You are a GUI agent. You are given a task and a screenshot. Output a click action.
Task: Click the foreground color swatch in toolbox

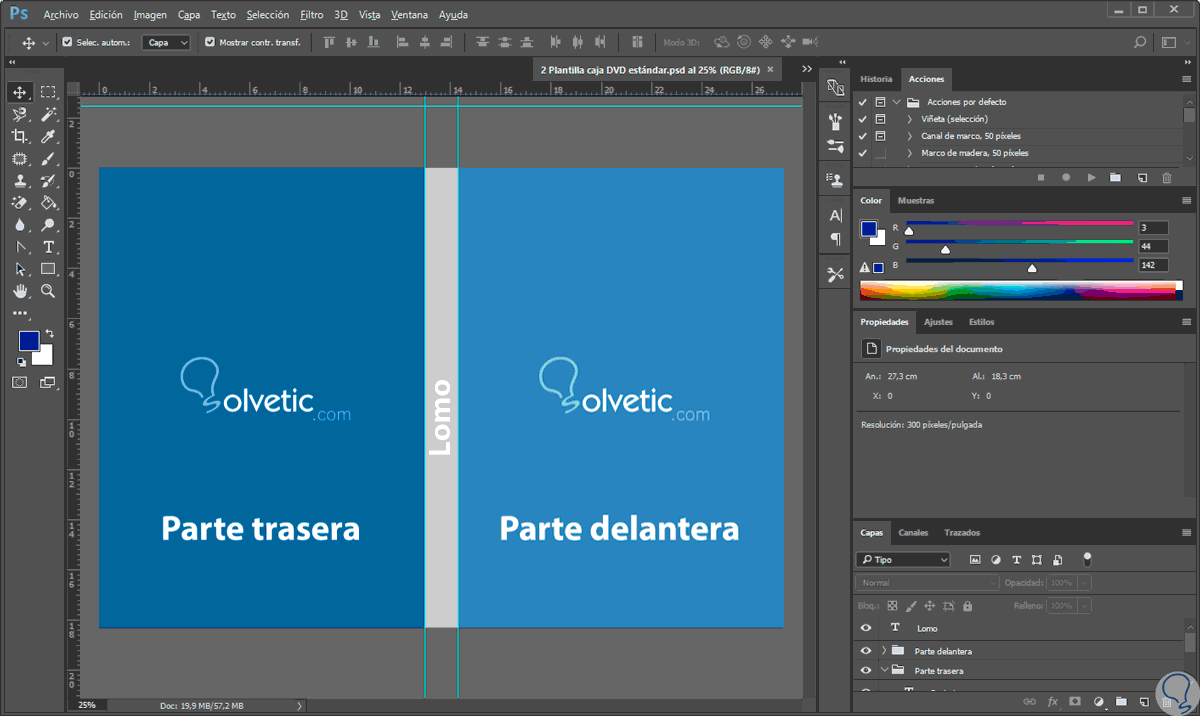tap(28, 341)
